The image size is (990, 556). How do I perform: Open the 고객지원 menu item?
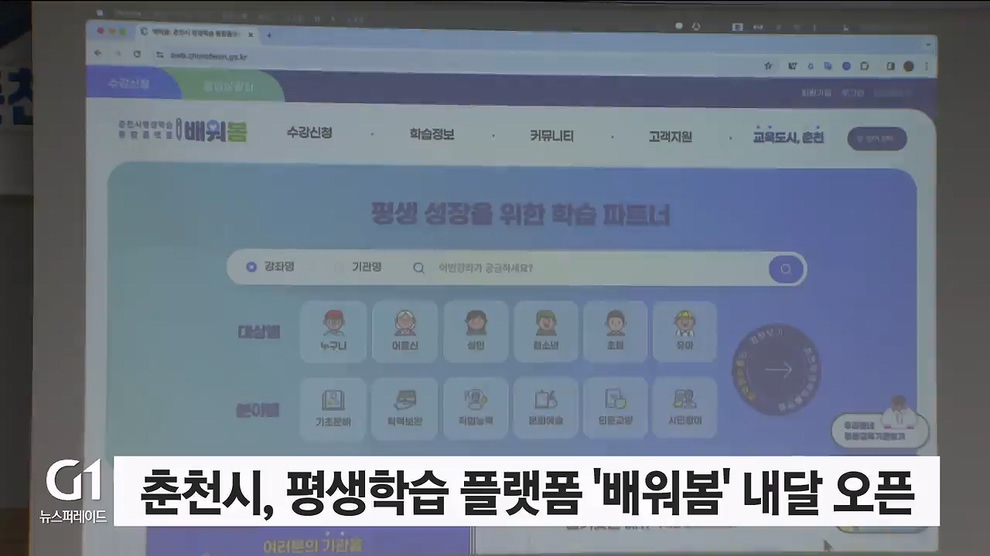(x=670, y=137)
